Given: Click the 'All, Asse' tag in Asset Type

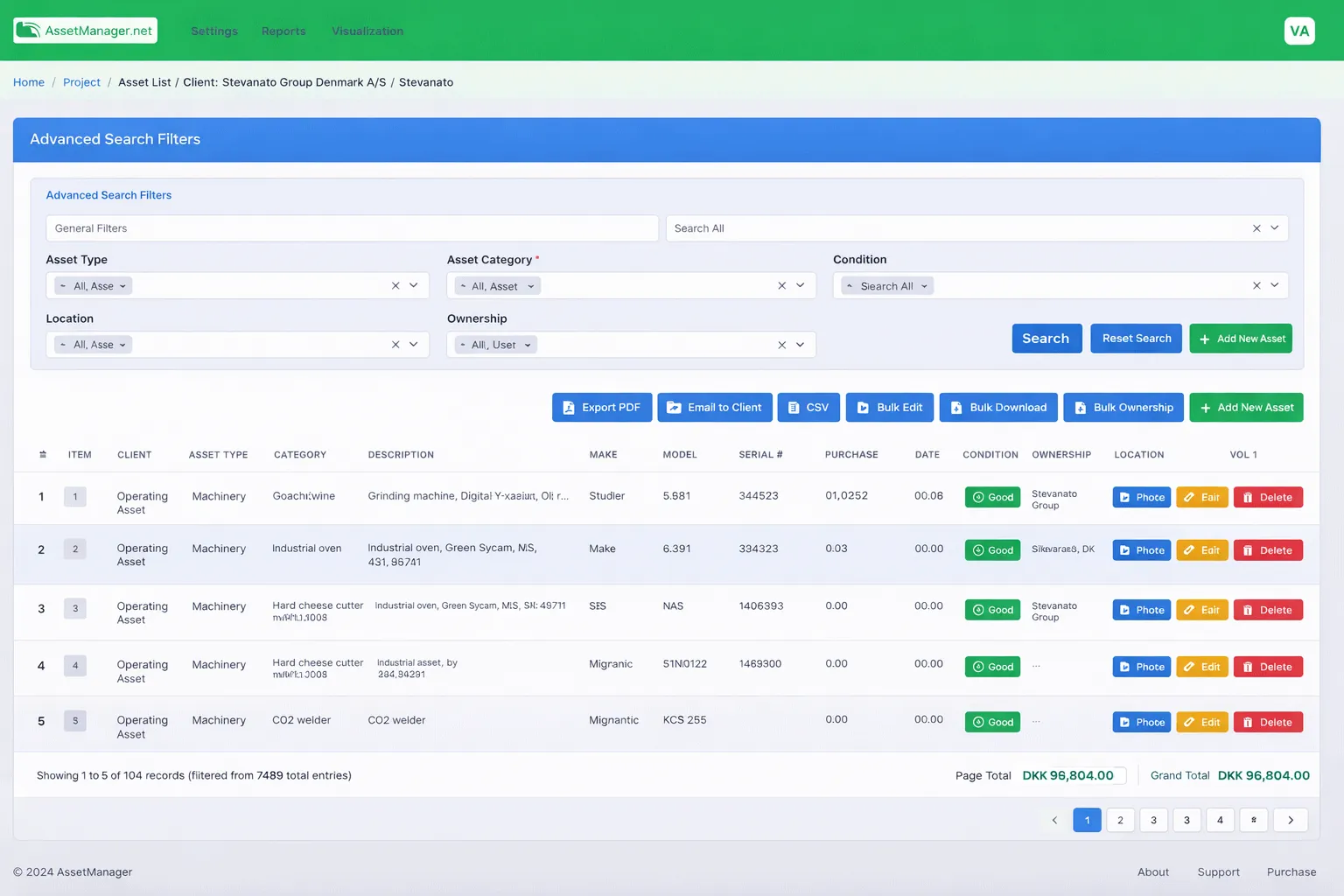Looking at the screenshot, I should coord(93,286).
